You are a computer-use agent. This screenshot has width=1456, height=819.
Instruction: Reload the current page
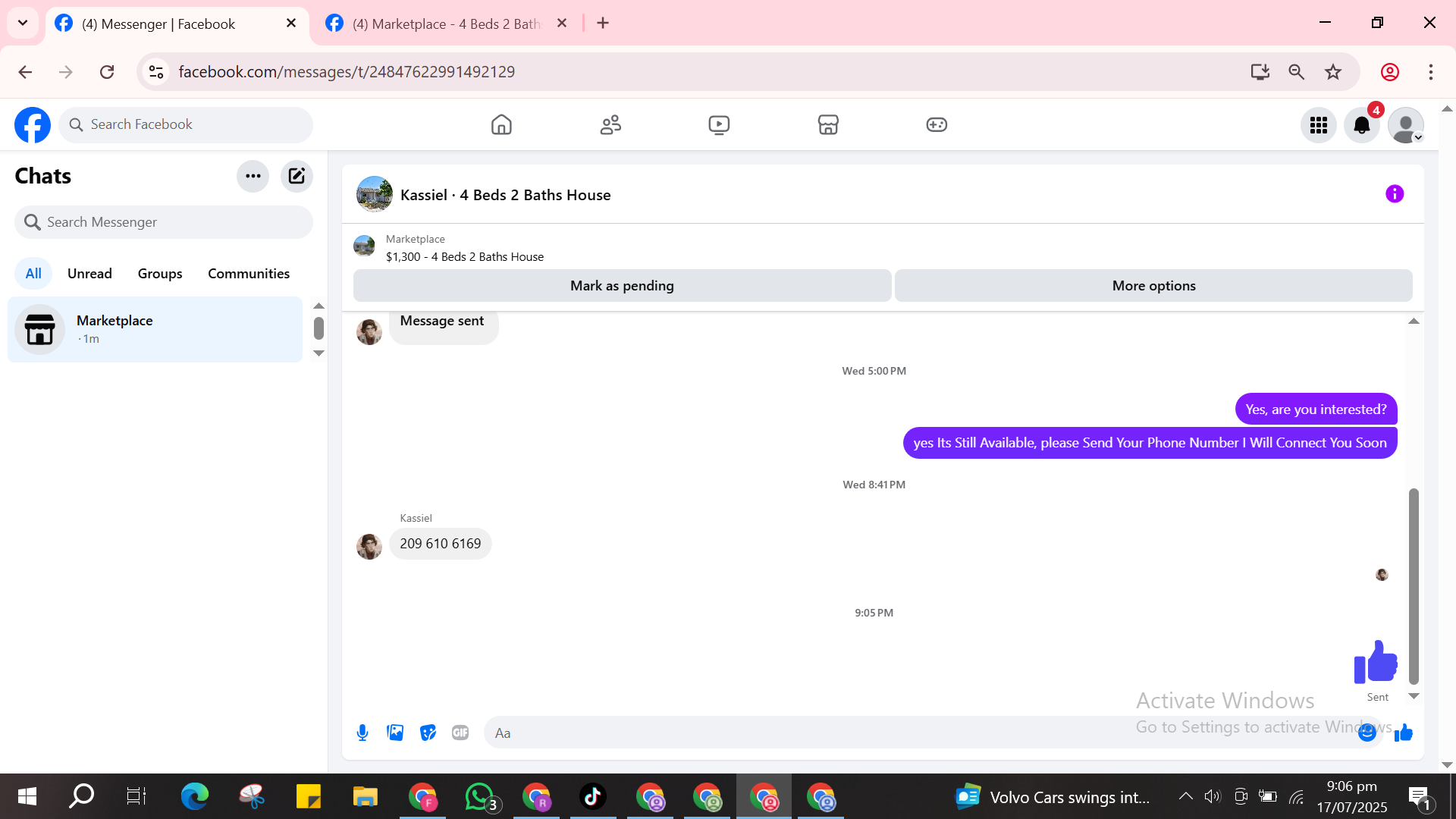[x=107, y=72]
